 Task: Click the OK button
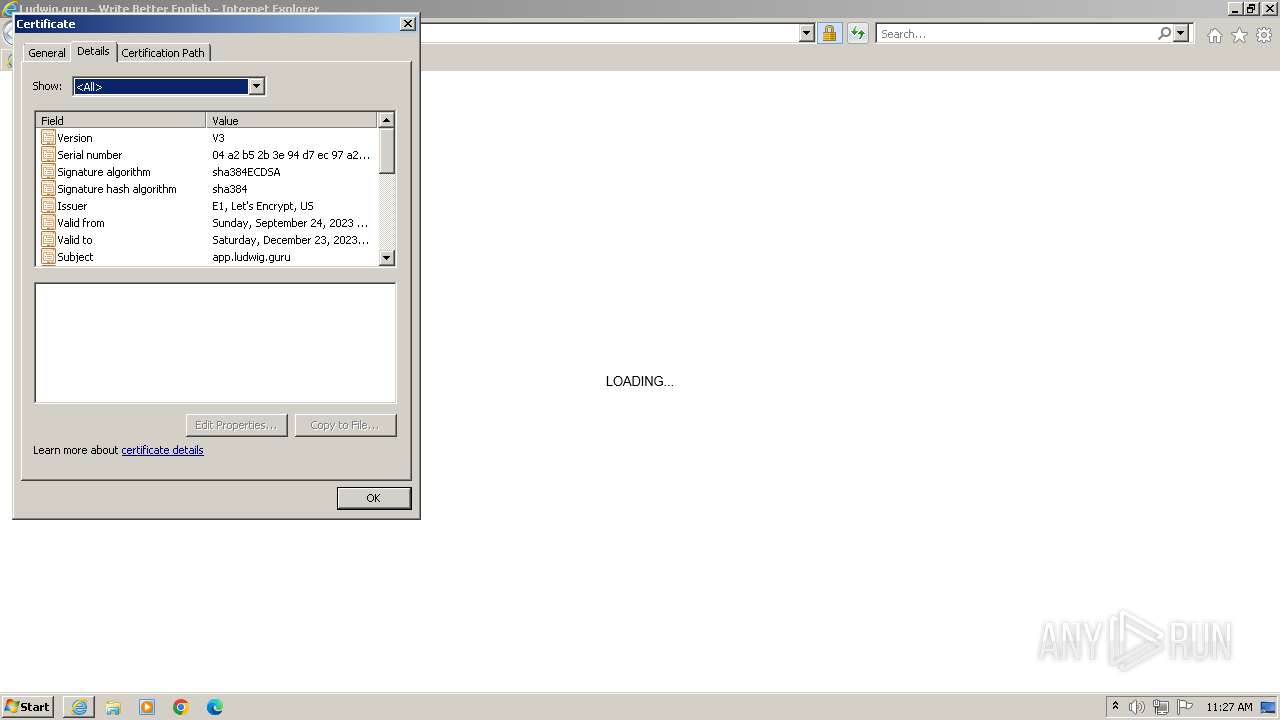point(373,498)
